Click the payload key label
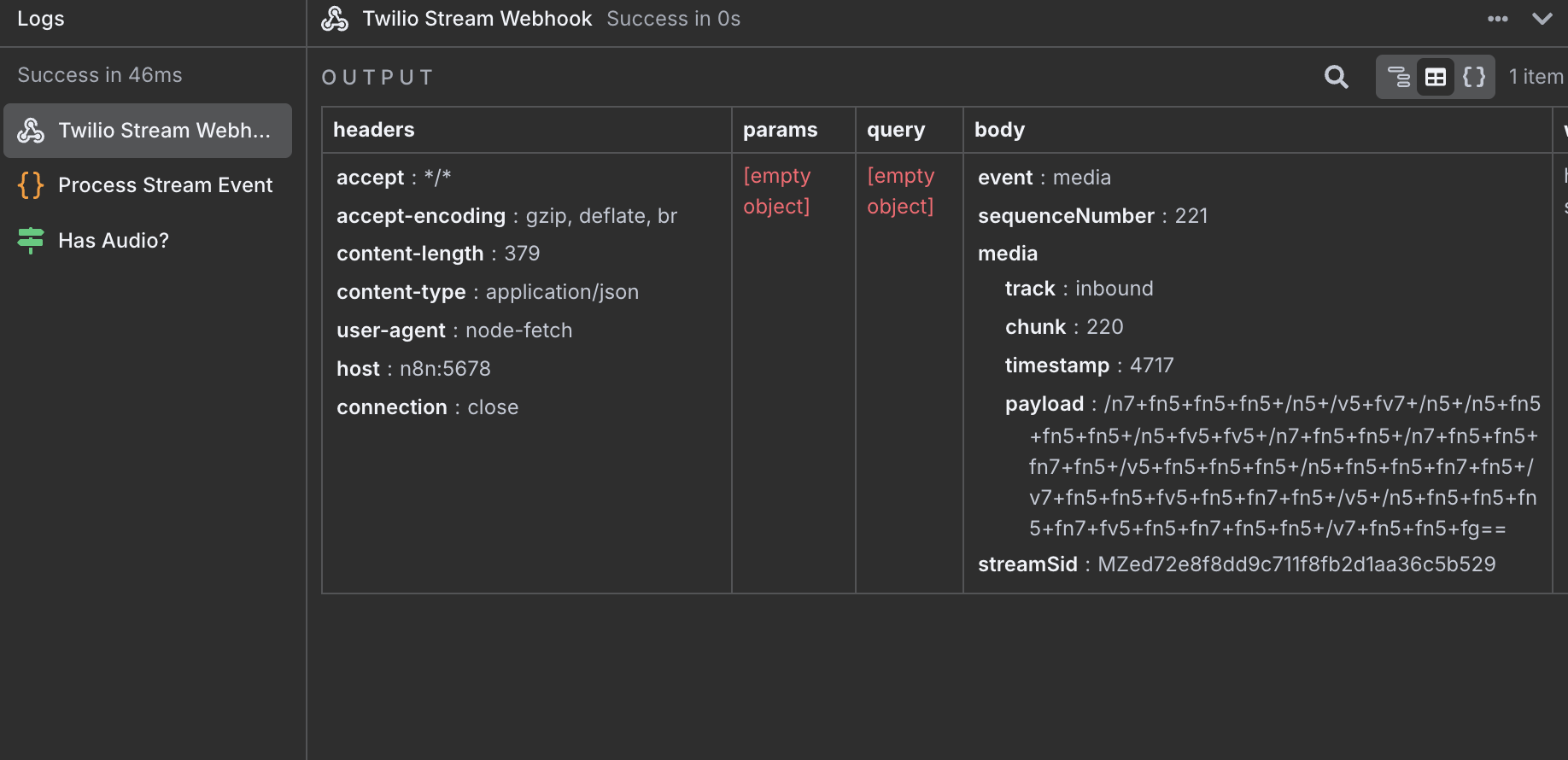This screenshot has height=760, width=1568. [1044, 404]
